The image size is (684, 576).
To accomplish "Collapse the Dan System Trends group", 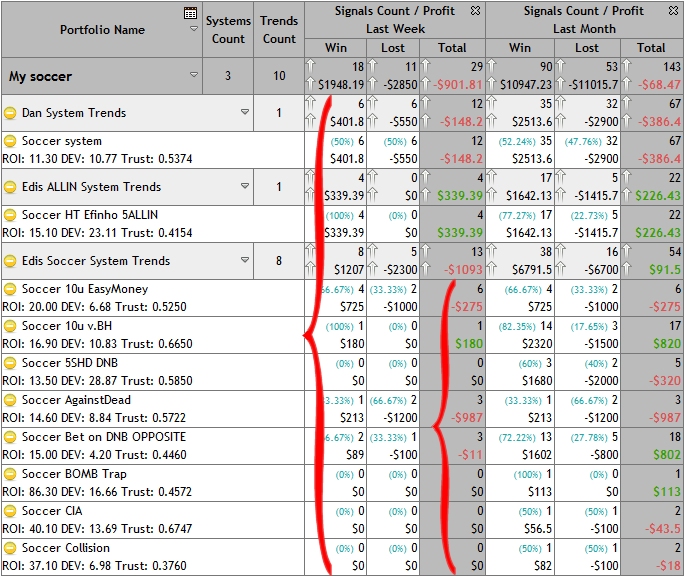I will (x=244, y=113).
